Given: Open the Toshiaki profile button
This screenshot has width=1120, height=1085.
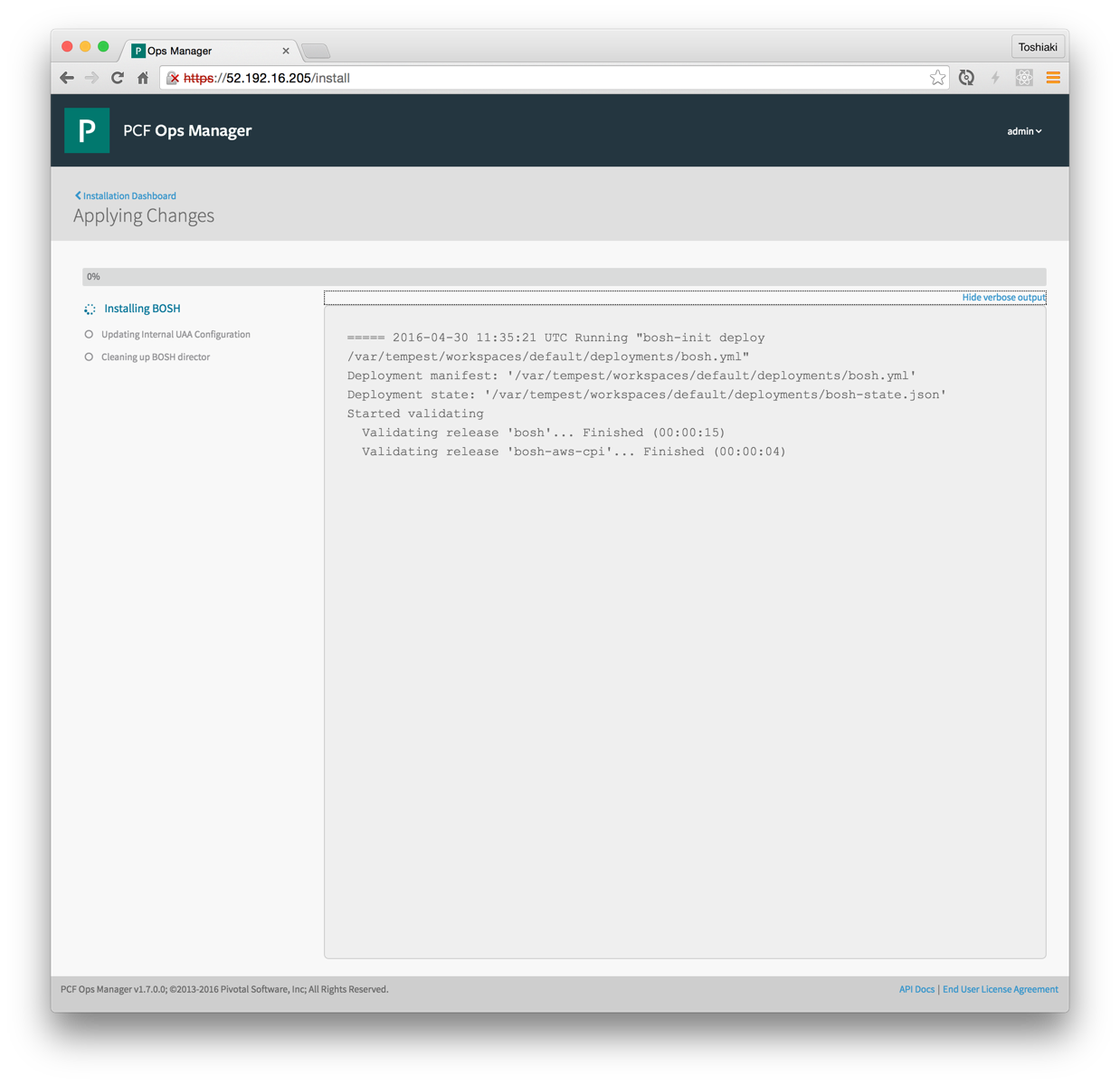Looking at the screenshot, I should point(1038,47).
